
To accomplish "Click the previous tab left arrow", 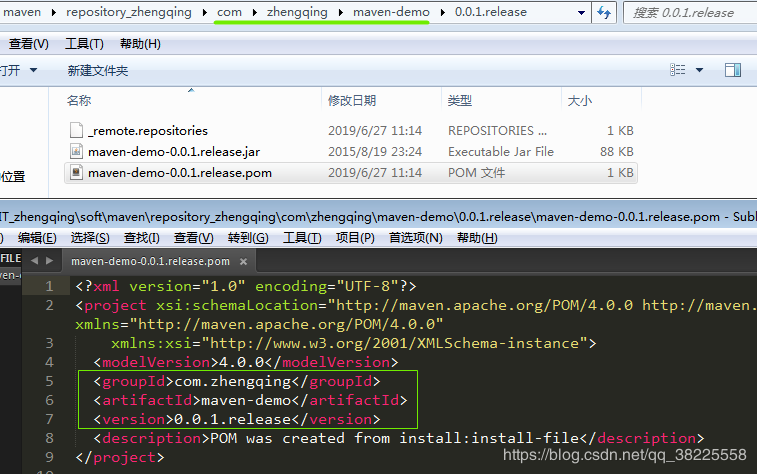I will click(x=34, y=261).
